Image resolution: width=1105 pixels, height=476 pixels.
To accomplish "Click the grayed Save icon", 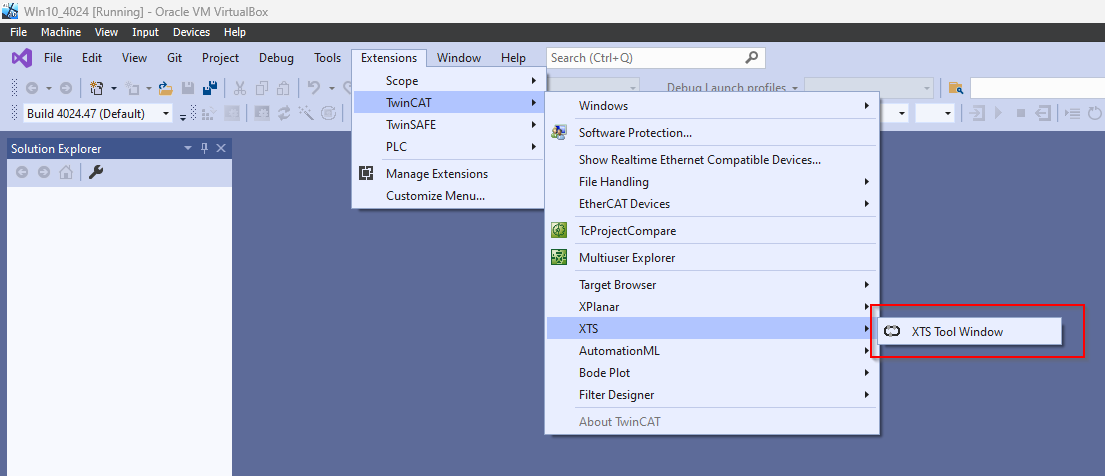I will pyautogui.click(x=187, y=88).
